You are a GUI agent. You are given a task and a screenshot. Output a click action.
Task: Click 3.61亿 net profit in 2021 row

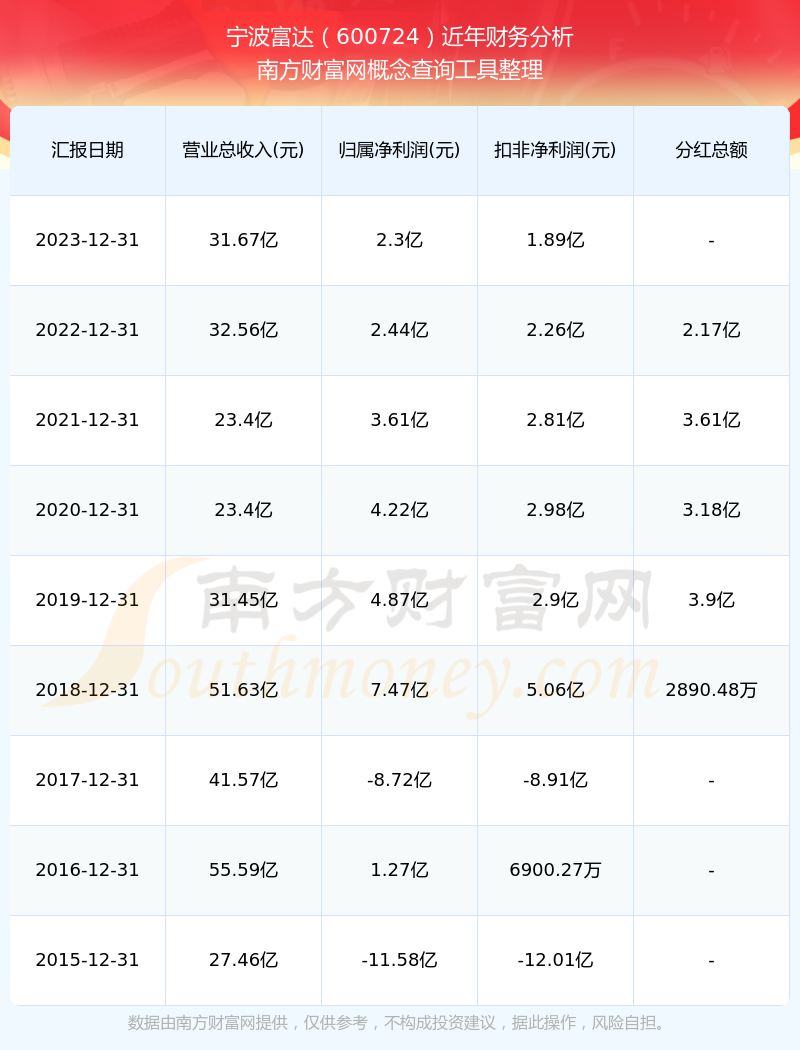click(400, 420)
